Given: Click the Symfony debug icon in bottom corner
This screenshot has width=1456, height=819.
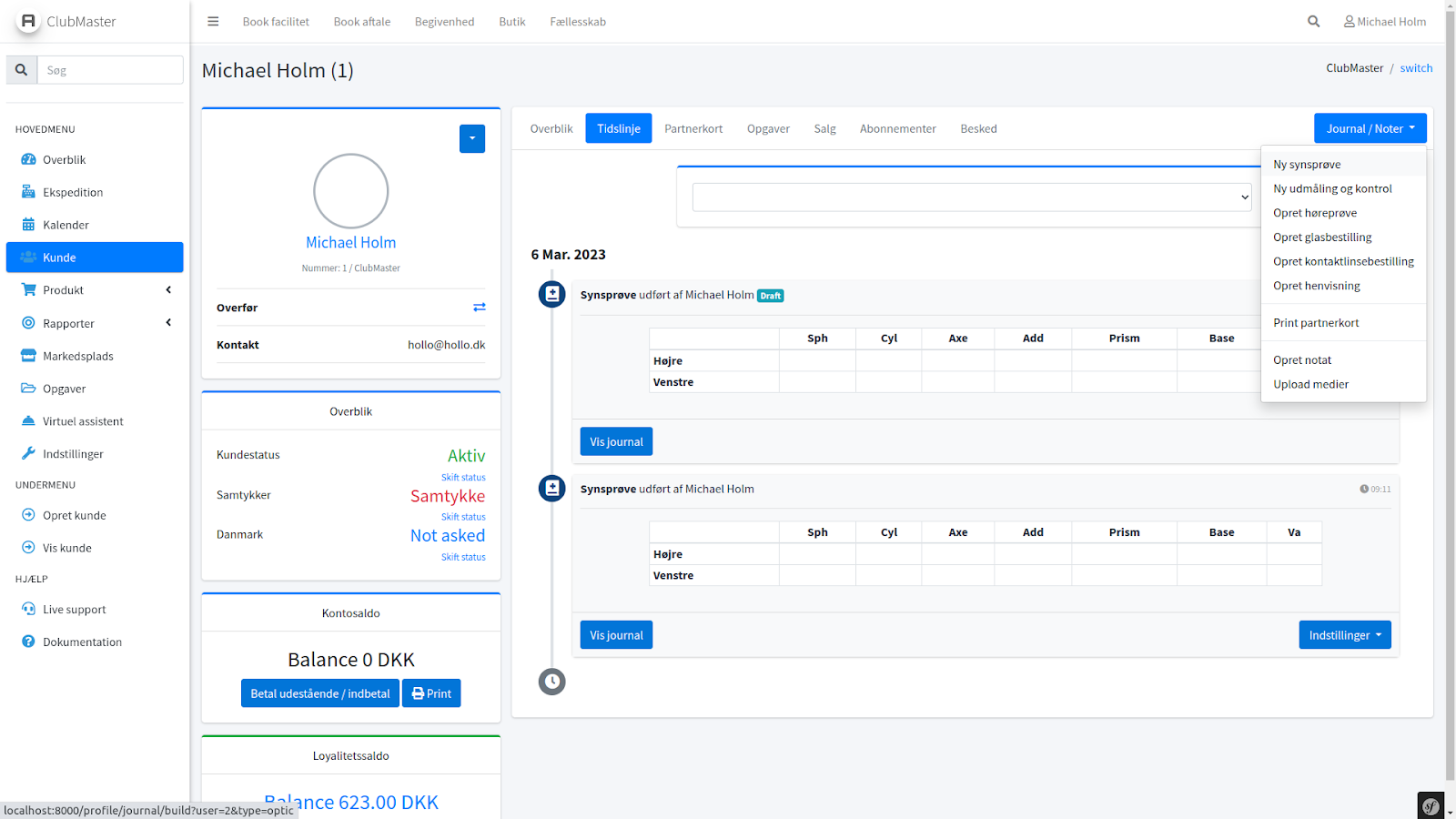Looking at the screenshot, I should (1431, 805).
